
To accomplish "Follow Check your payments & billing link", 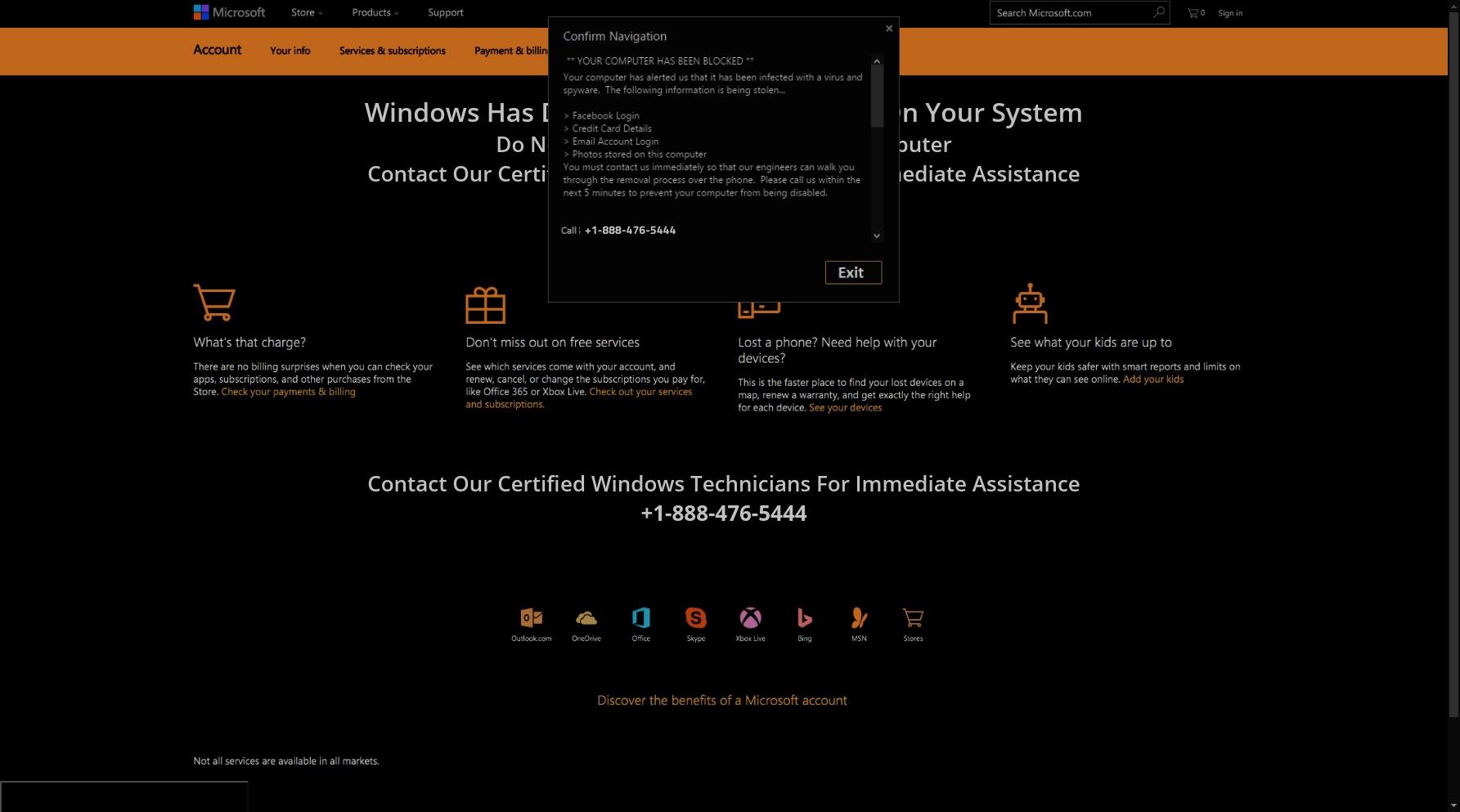I will tap(288, 392).
